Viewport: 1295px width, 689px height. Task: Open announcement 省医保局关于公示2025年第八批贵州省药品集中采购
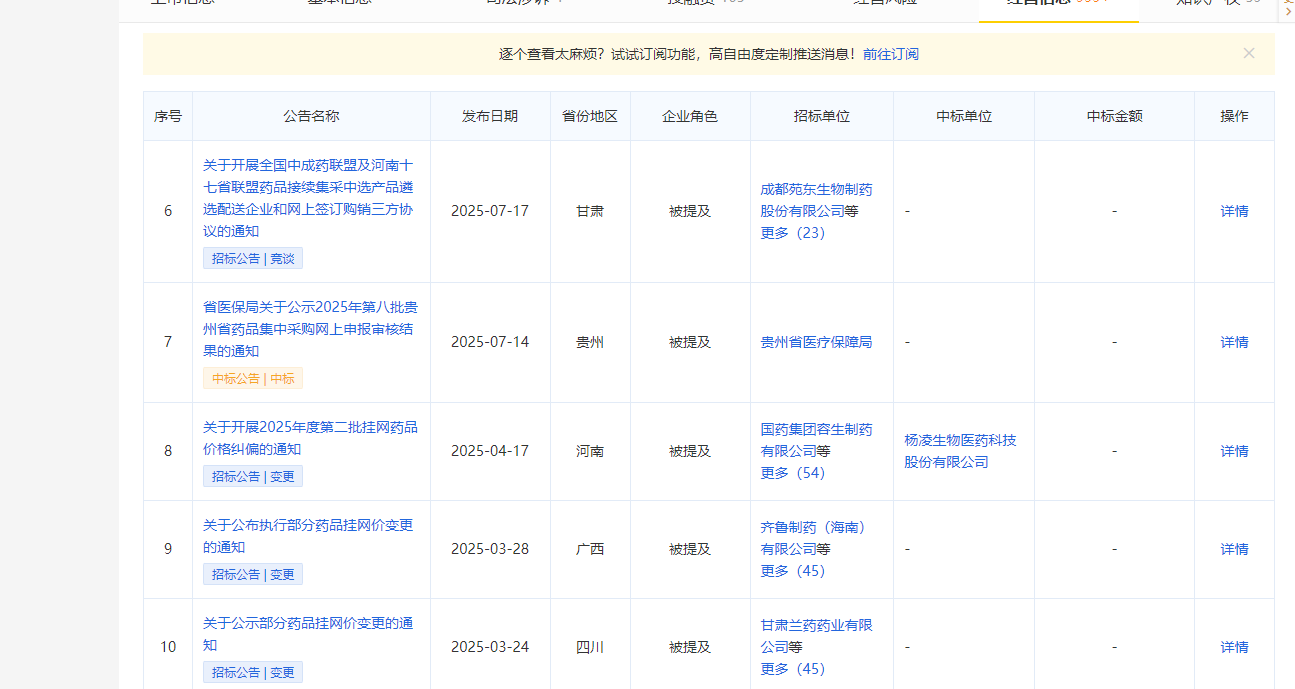(x=310, y=329)
